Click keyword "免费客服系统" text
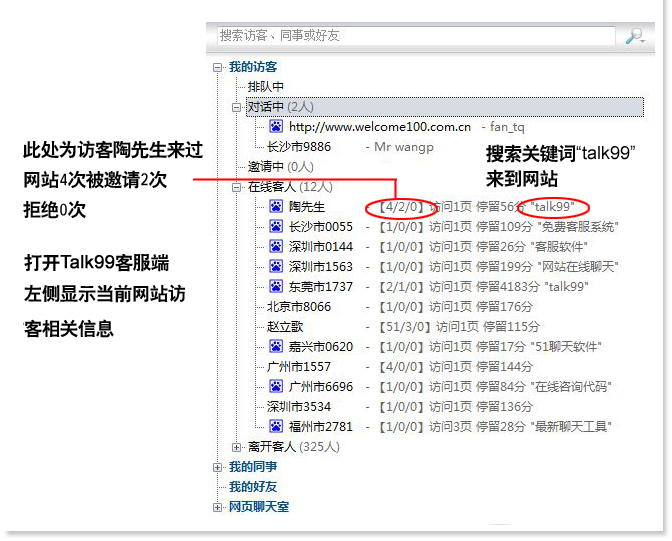 pos(578,227)
